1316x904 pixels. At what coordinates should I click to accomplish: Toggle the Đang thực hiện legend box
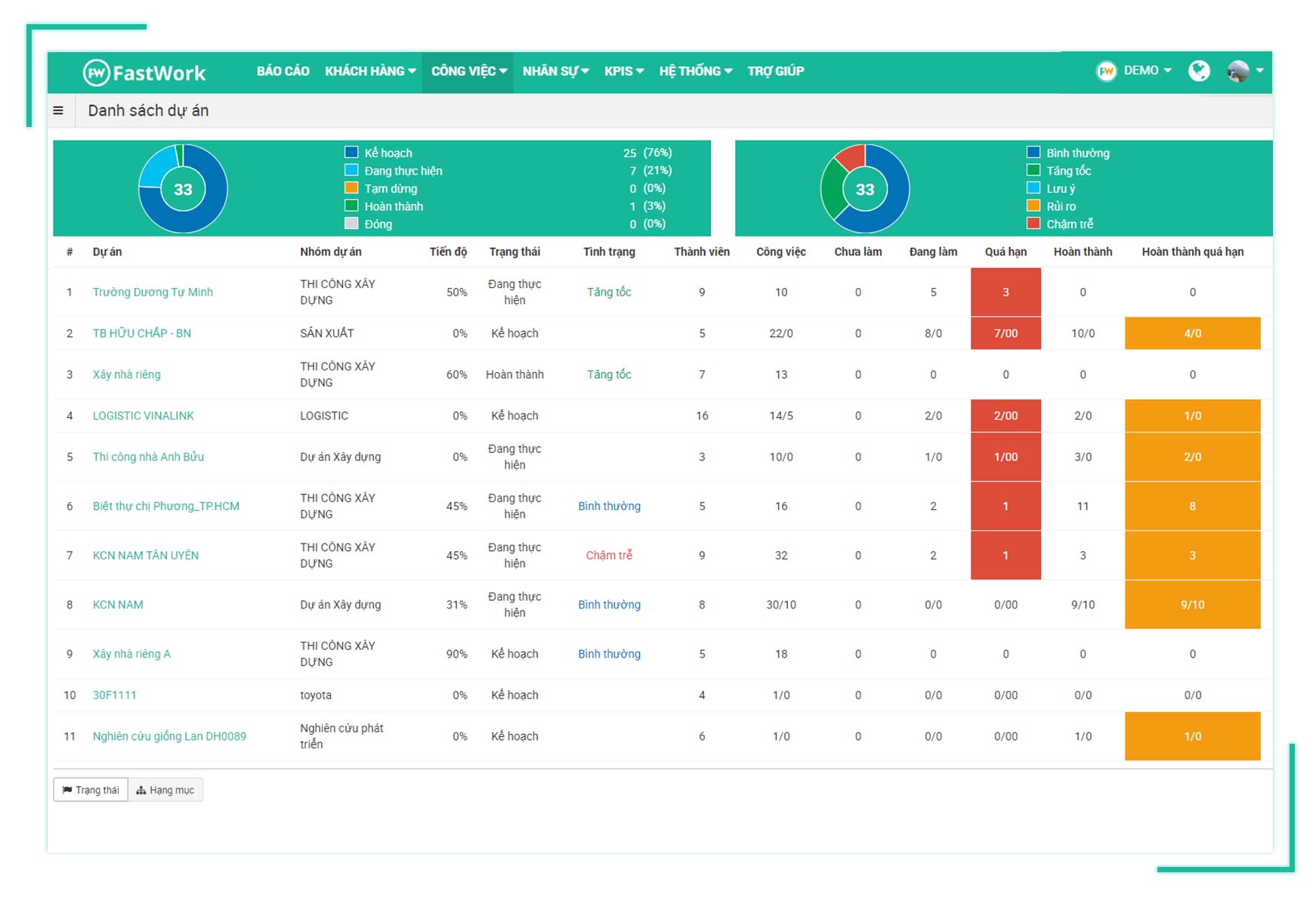[x=351, y=170]
